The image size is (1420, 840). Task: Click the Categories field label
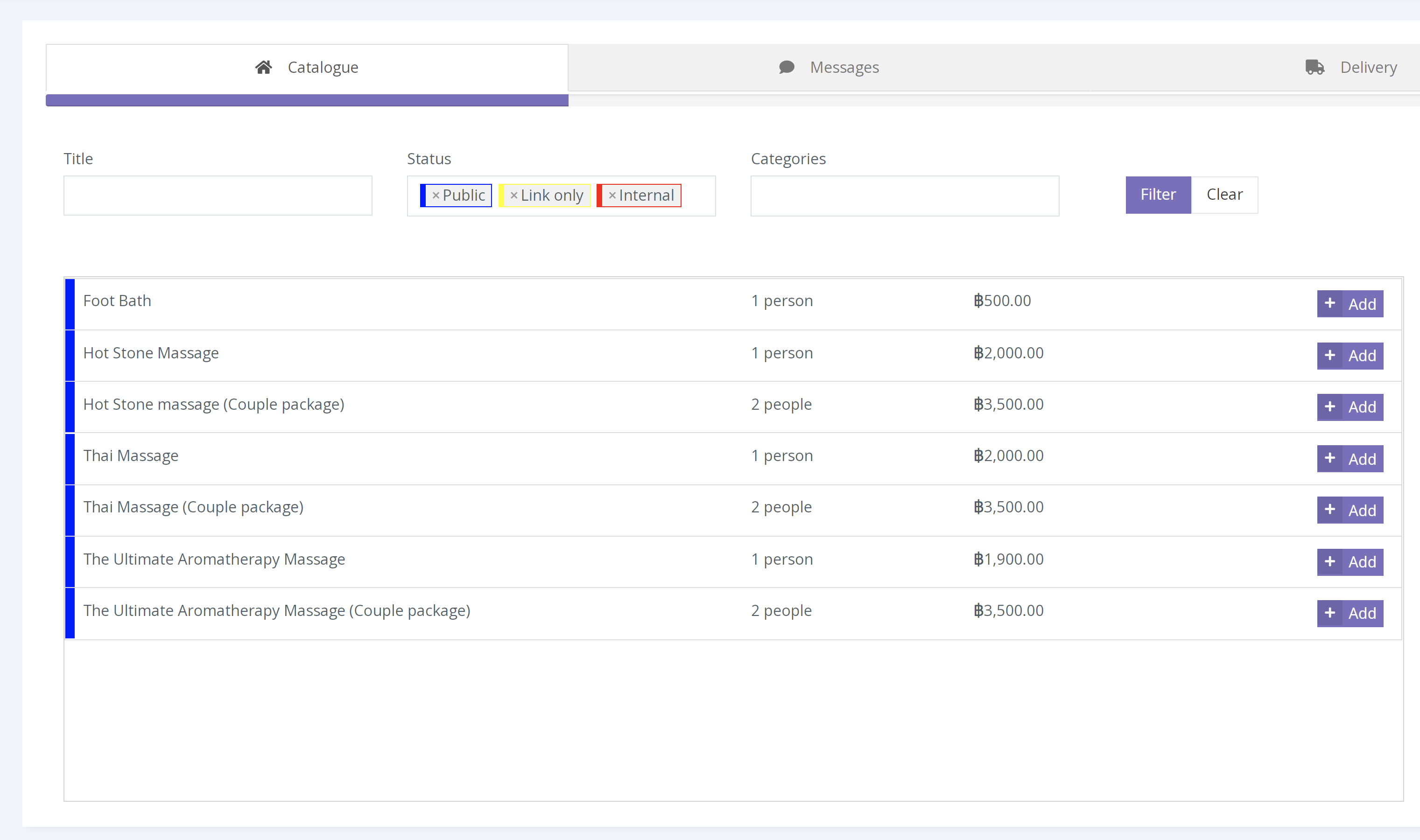pos(788,159)
